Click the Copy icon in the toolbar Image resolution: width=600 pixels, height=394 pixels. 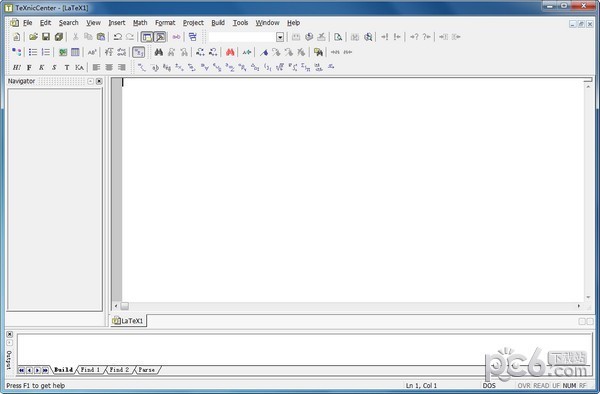tap(88, 37)
